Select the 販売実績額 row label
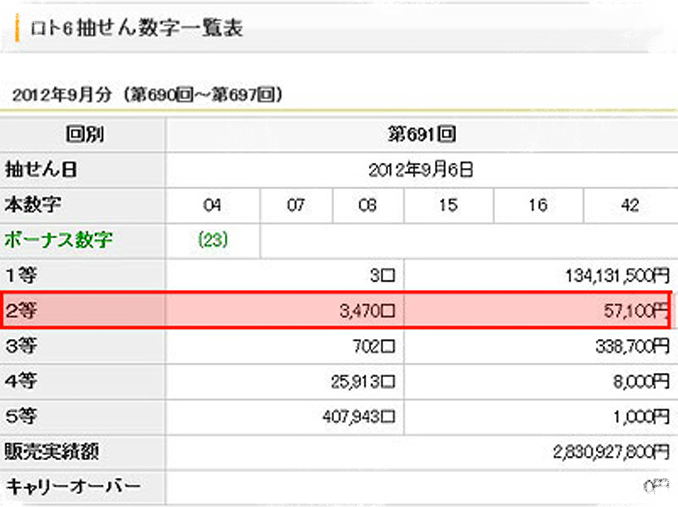The height and width of the screenshot is (507, 678). 52,452
